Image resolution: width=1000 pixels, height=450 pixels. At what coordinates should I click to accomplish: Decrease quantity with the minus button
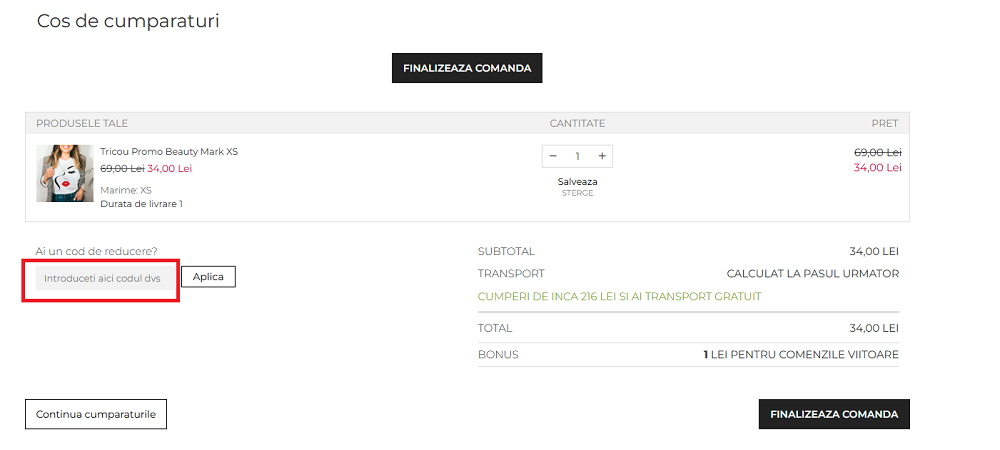click(553, 156)
